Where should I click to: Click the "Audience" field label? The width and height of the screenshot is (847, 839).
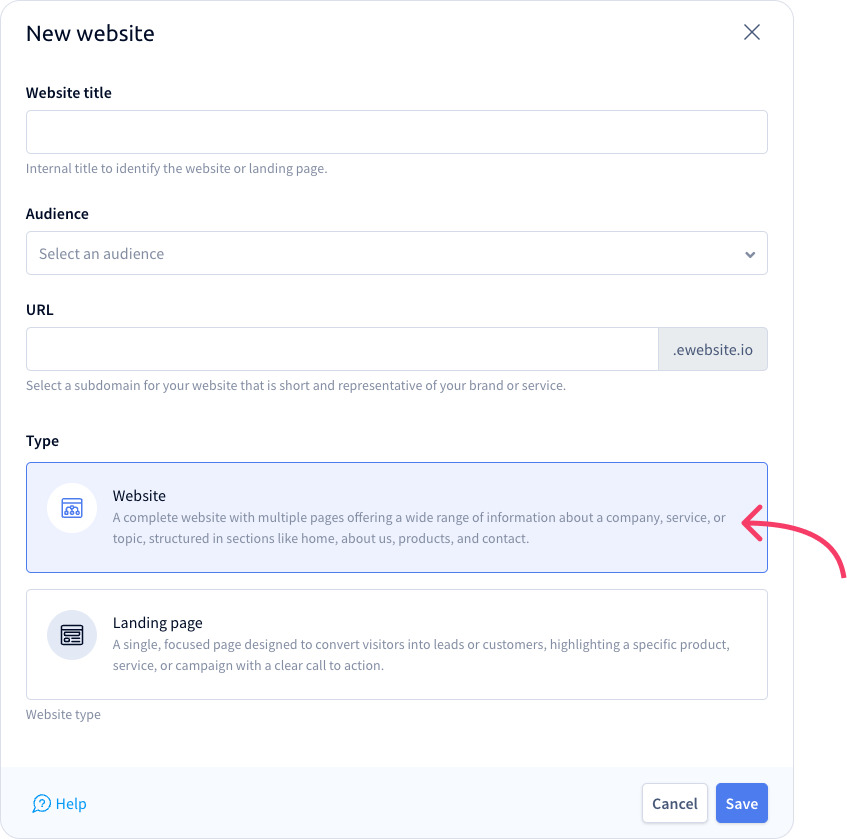point(57,214)
